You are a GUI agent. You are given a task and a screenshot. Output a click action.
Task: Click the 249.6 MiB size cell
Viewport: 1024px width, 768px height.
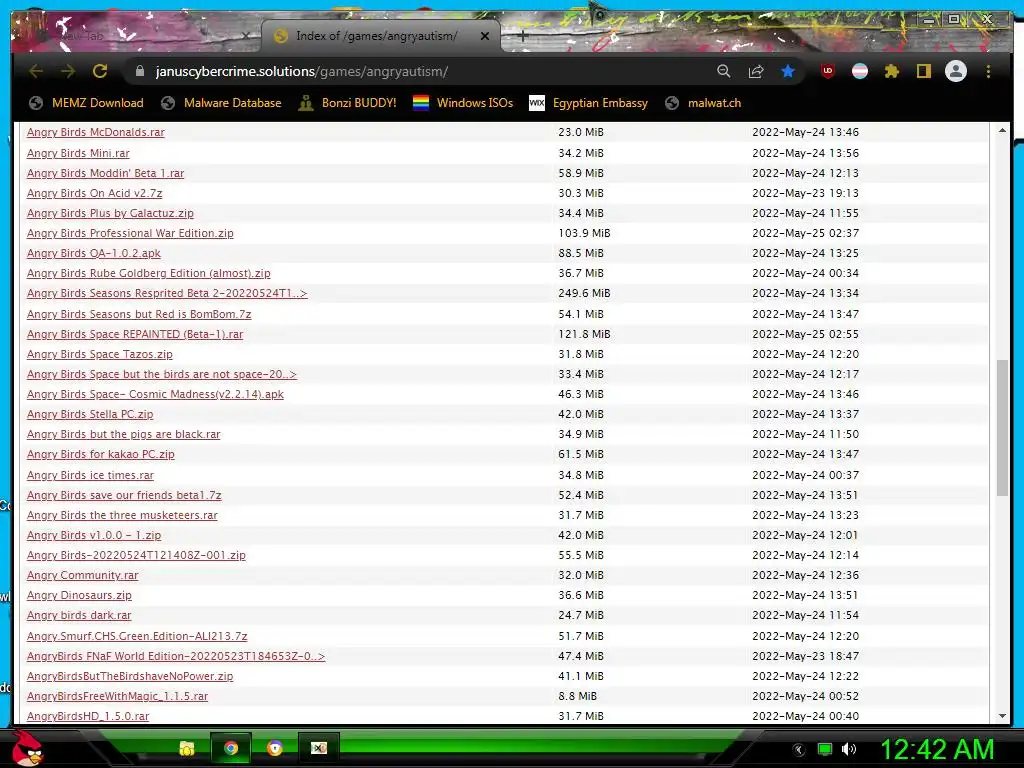pos(584,293)
